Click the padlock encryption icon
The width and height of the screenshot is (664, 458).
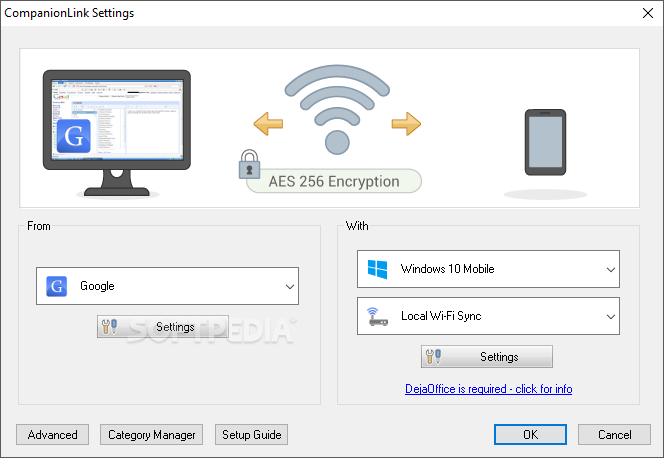[x=249, y=164]
